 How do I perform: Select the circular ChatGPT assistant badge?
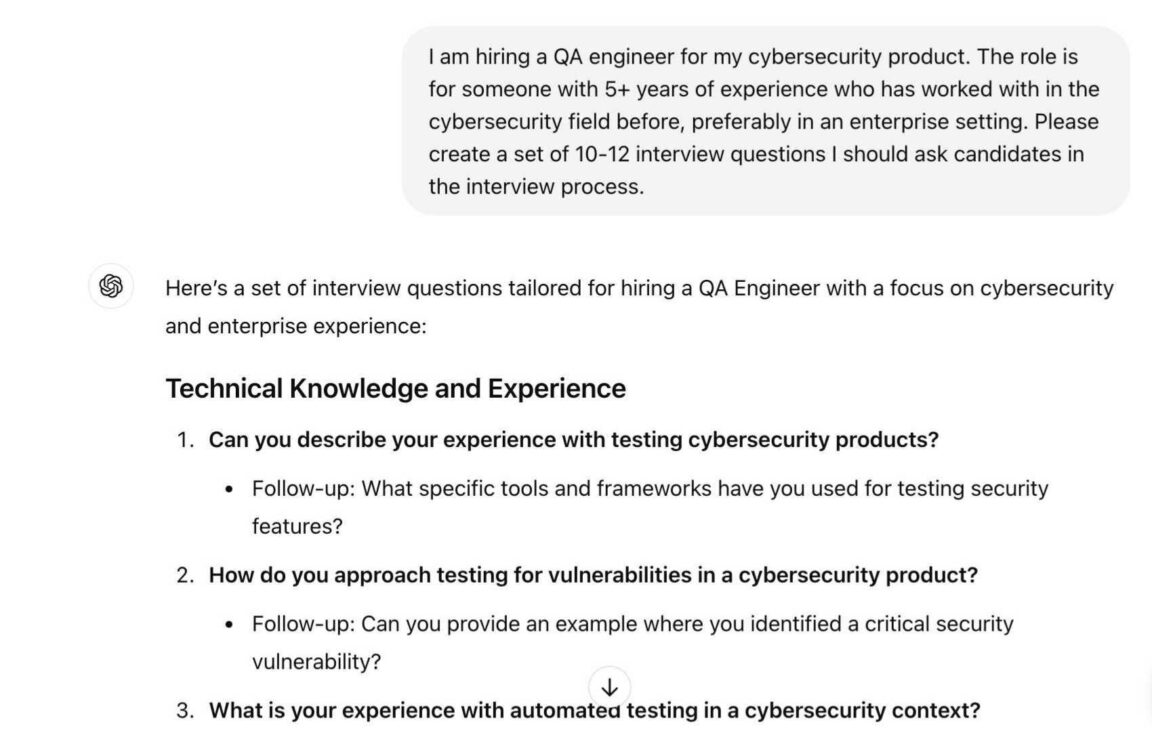(110, 288)
